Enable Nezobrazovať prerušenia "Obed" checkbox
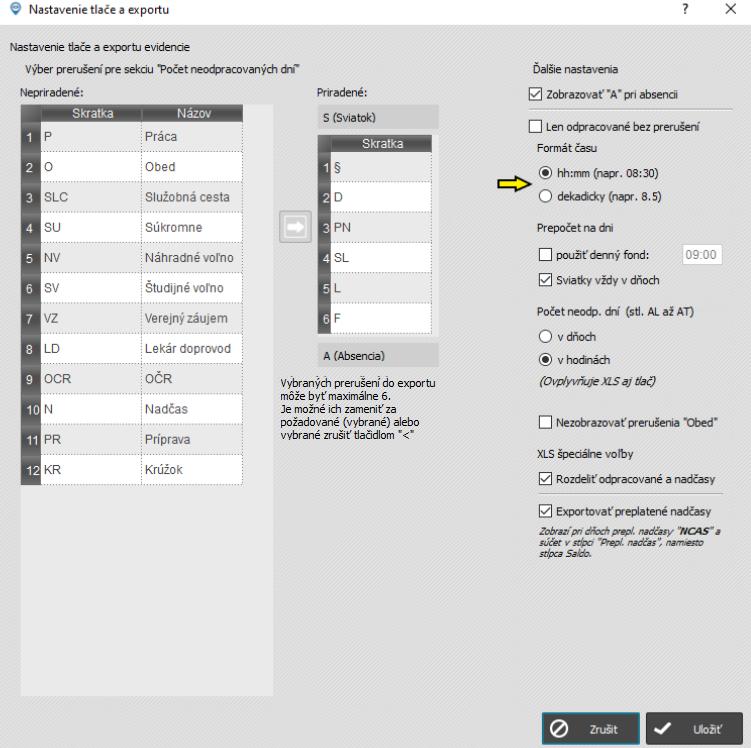Viewport: 751px width, 748px height. (546, 421)
